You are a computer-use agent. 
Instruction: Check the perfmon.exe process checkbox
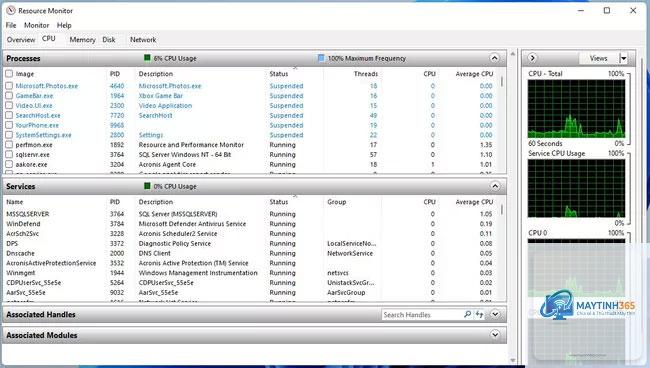(x=9, y=145)
